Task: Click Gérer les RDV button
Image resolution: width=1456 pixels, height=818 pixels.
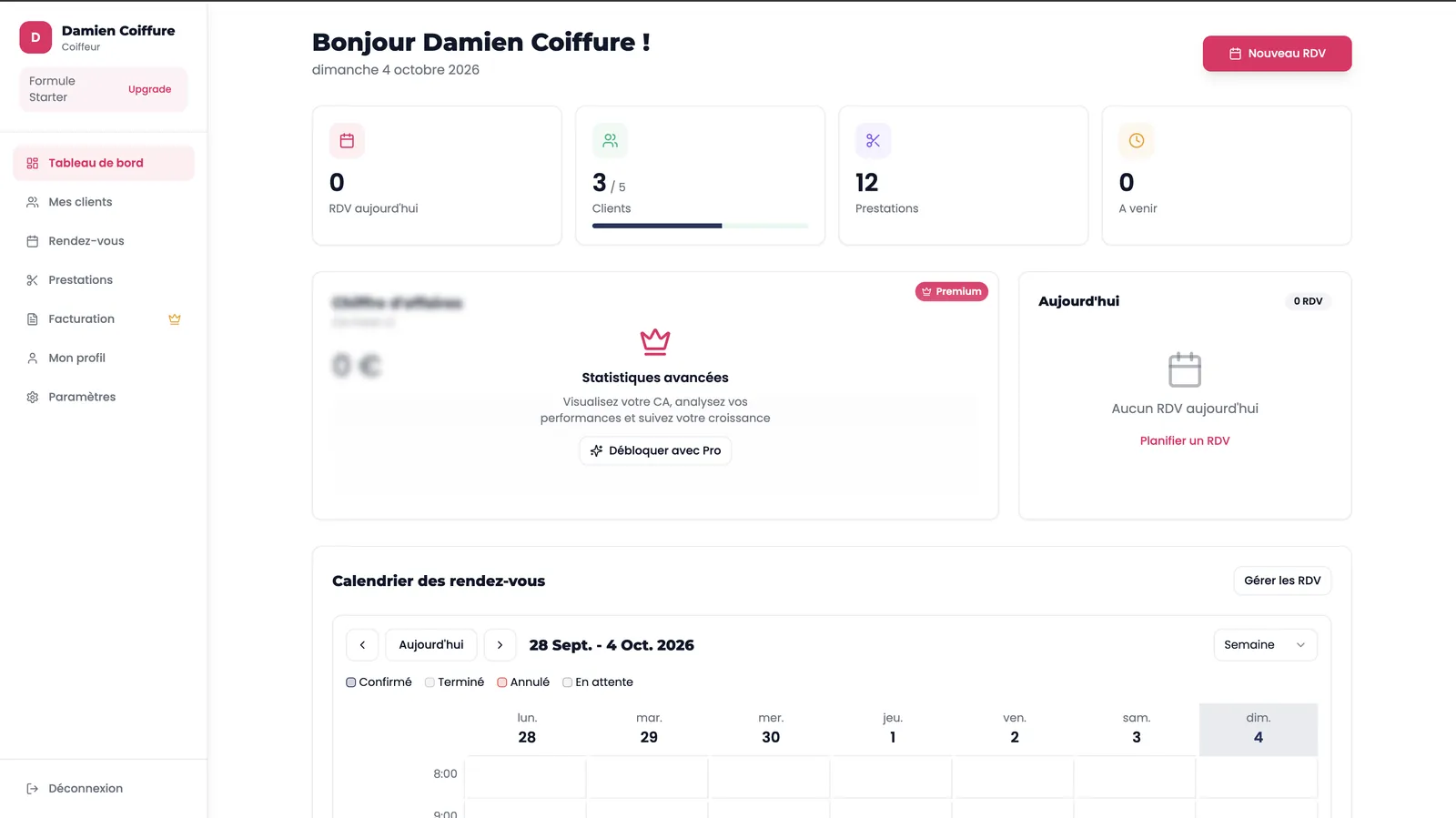Action: point(1282,581)
